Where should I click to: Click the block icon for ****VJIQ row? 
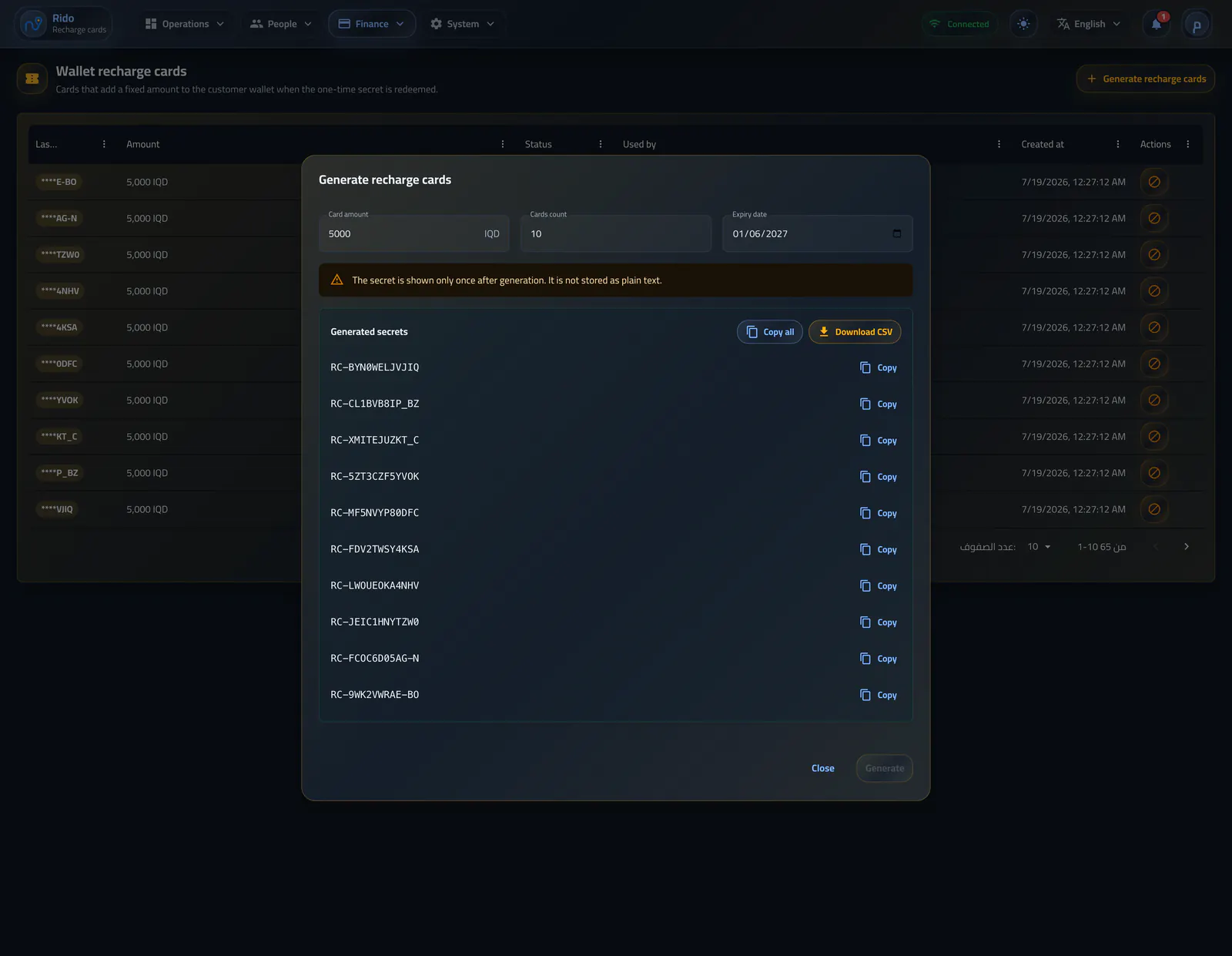tap(1154, 509)
